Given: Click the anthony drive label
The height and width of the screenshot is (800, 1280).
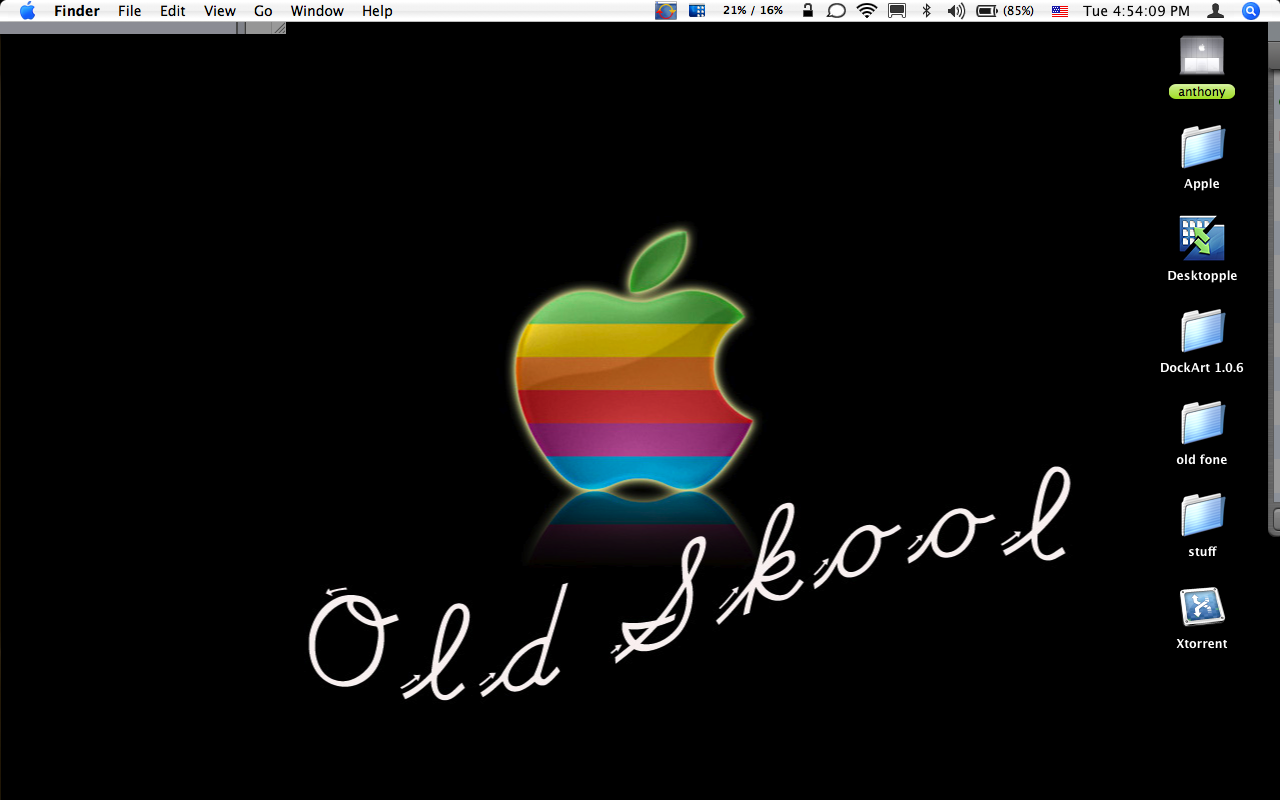Looking at the screenshot, I should coord(1202,92).
